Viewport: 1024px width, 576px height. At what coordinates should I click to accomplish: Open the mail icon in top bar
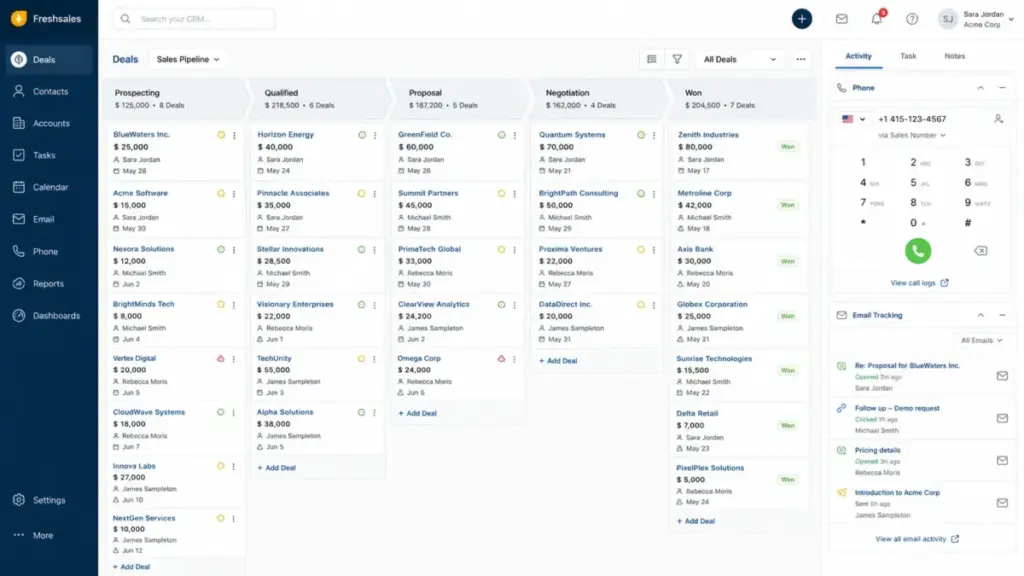click(x=842, y=19)
